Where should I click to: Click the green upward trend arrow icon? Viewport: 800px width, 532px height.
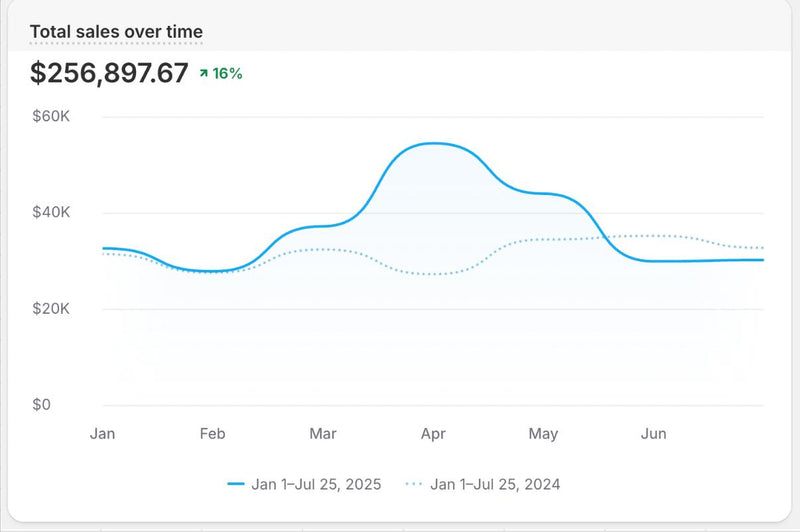point(204,73)
